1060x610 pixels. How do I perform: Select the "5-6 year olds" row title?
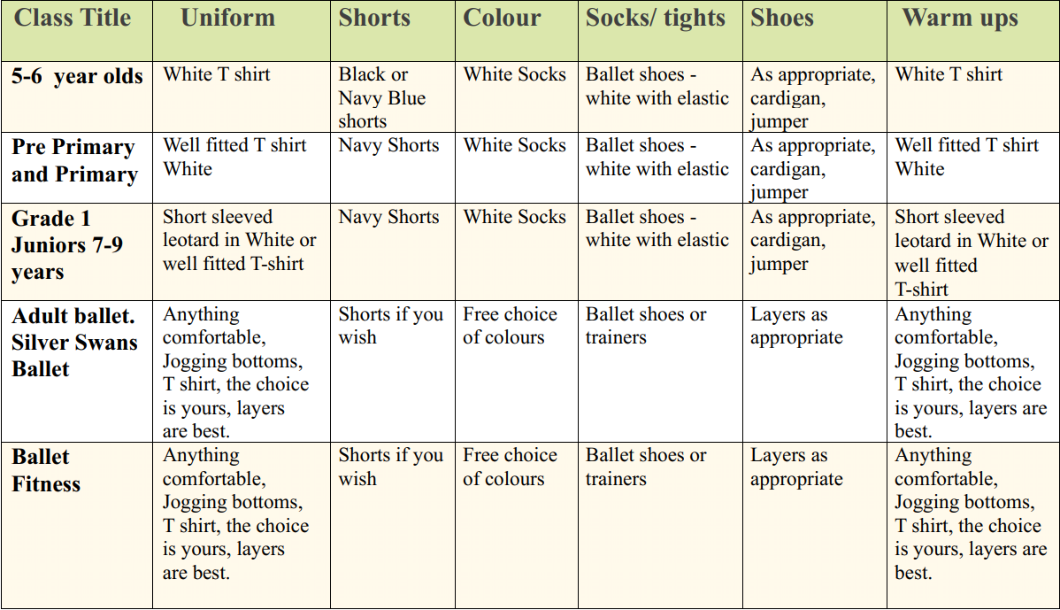[78, 77]
